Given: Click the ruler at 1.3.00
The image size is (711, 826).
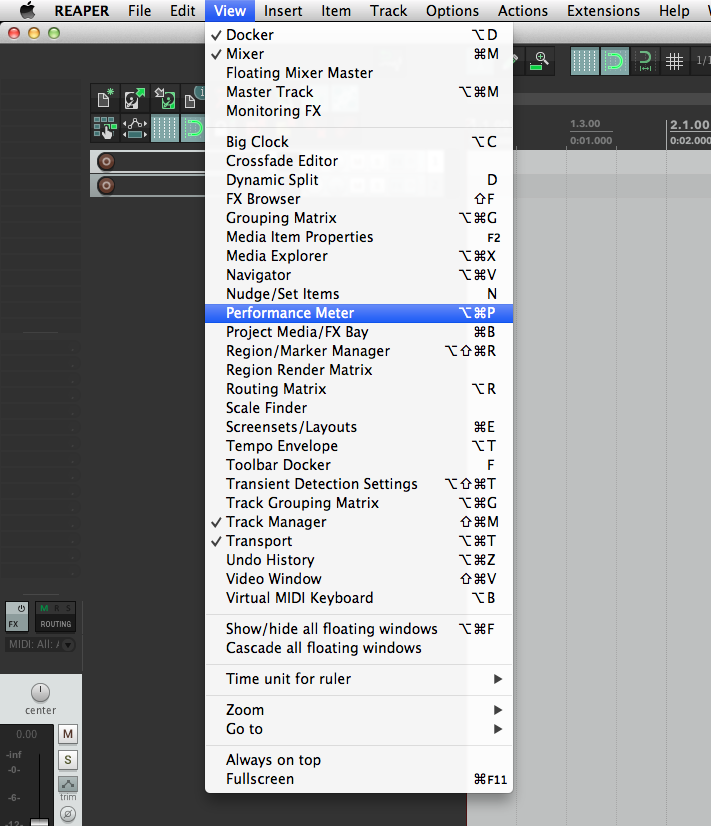Looking at the screenshot, I should [x=585, y=124].
